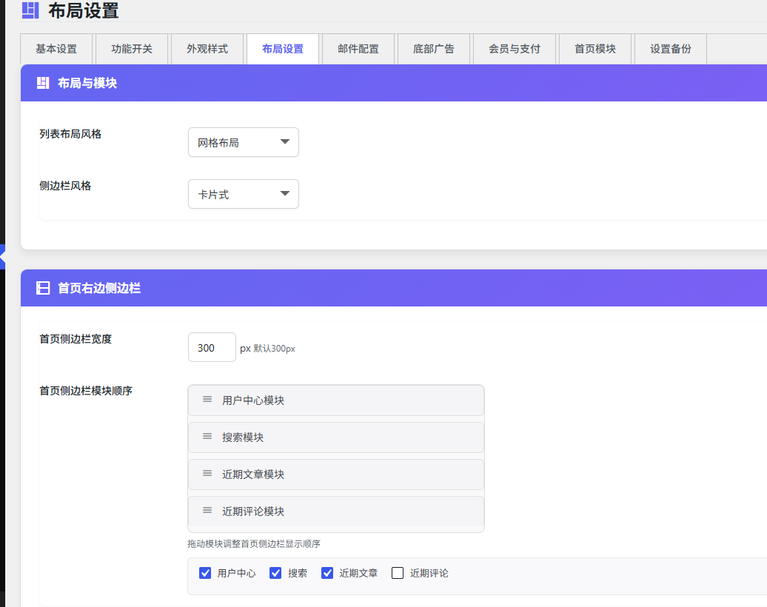767x607 pixels.
Task: Switch to the 基本设置 tab
Action: point(56,49)
